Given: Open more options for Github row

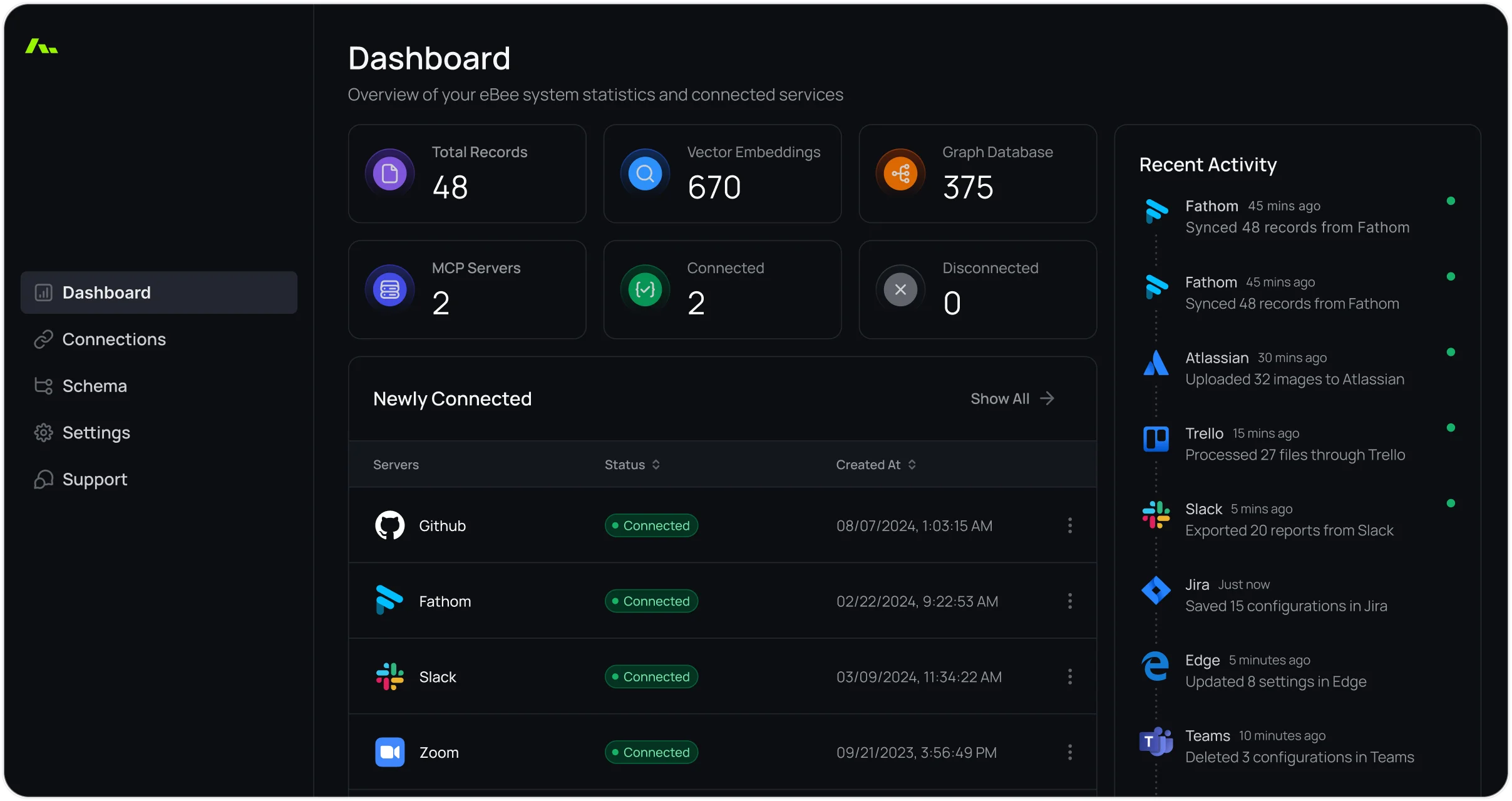Looking at the screenshot, I should (1070, 525).
